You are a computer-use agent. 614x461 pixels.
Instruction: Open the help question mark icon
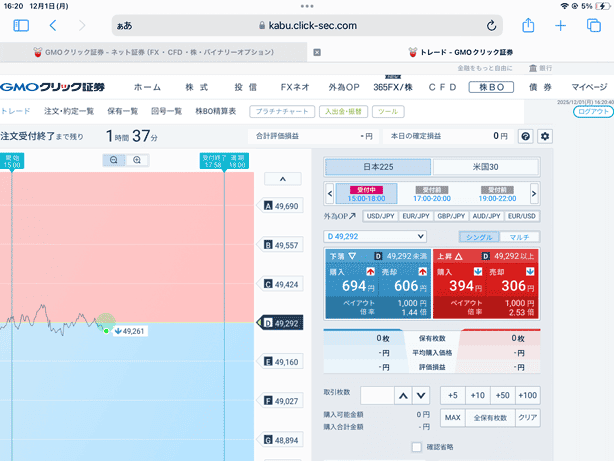tap(526, 136)
